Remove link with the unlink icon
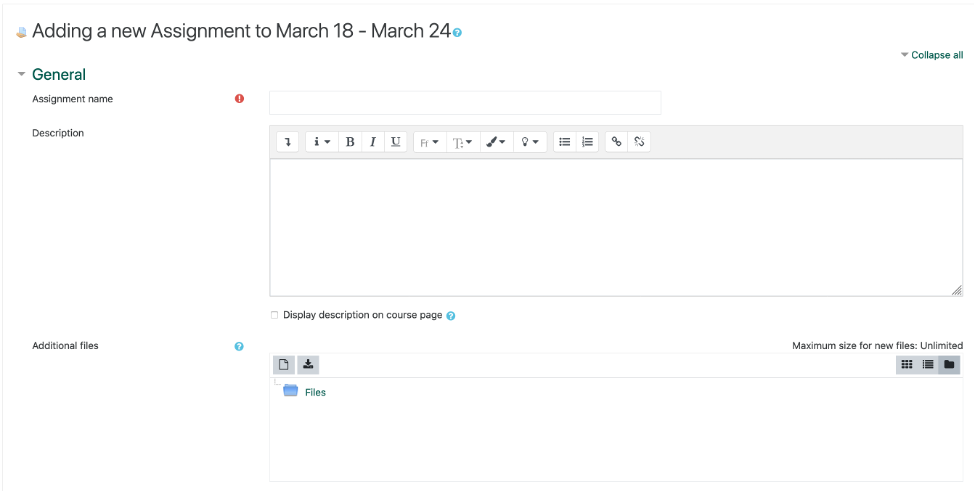The width and height of the screenshot is (974, 491). coord(640,142)
